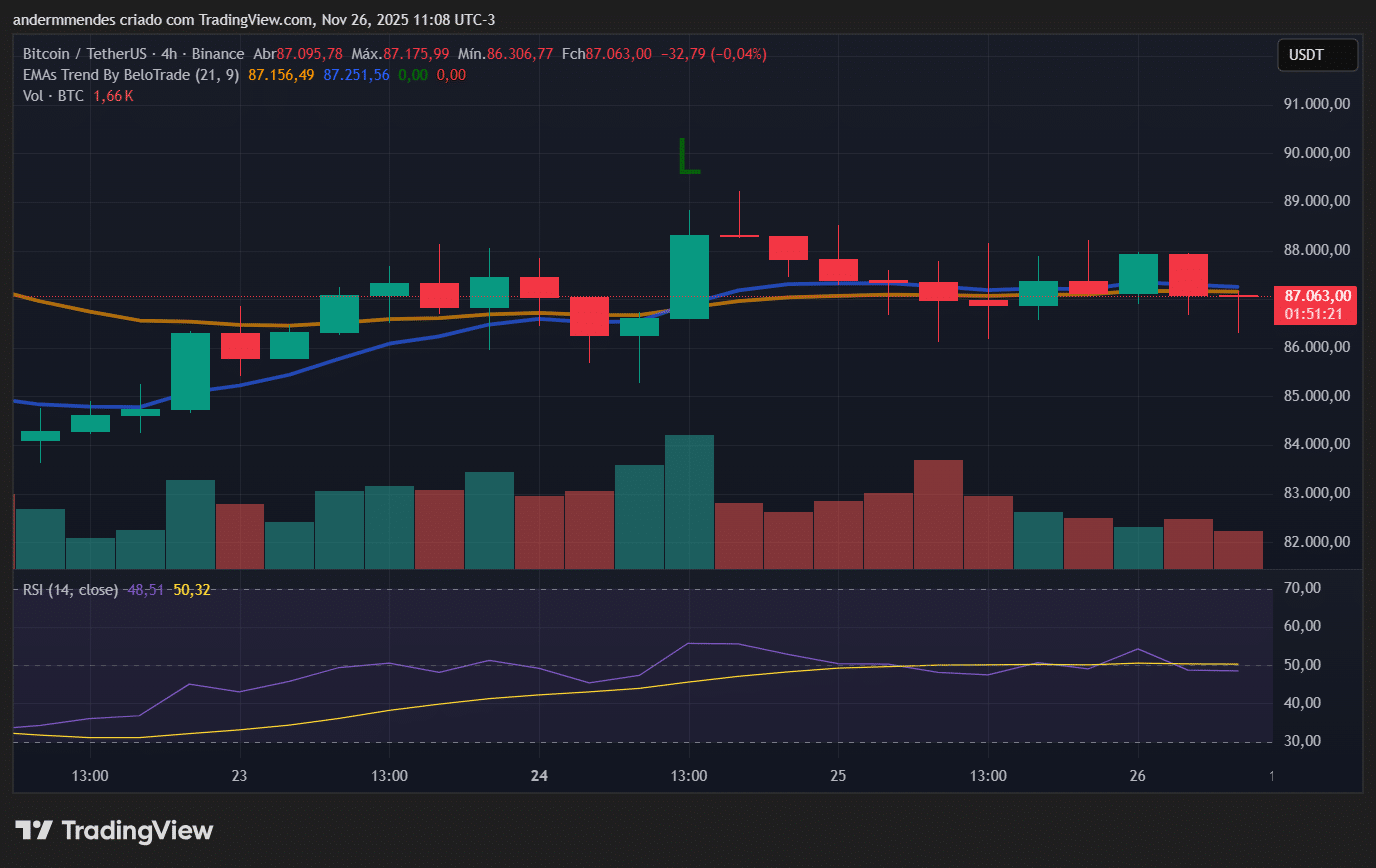Image resolution: width=1376 pixels, height=868 pixels.
Task: Toggle the USDT currency button
Action: point(1317,55)
